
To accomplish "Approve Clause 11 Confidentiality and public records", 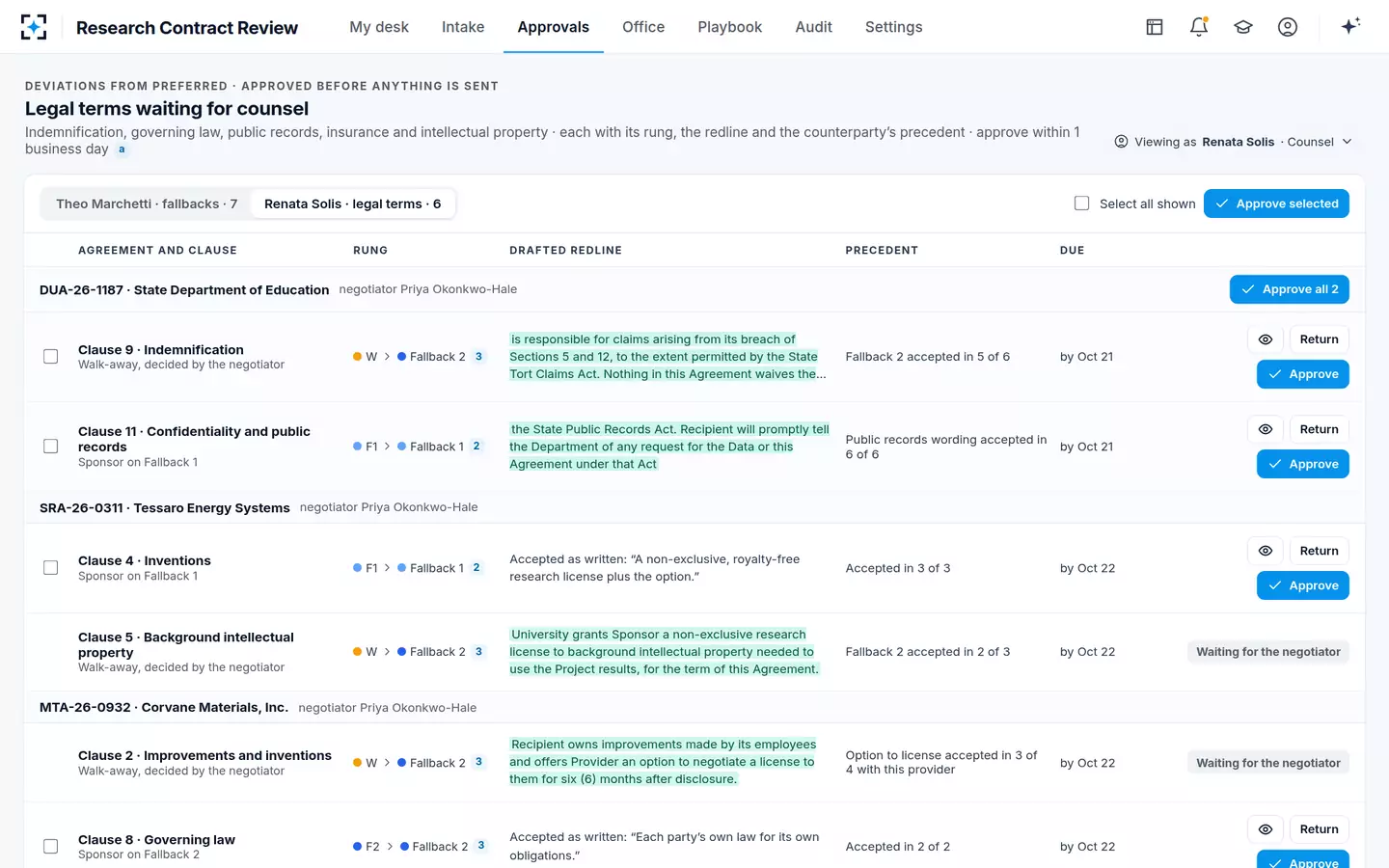I will (x=1303, y=464).
